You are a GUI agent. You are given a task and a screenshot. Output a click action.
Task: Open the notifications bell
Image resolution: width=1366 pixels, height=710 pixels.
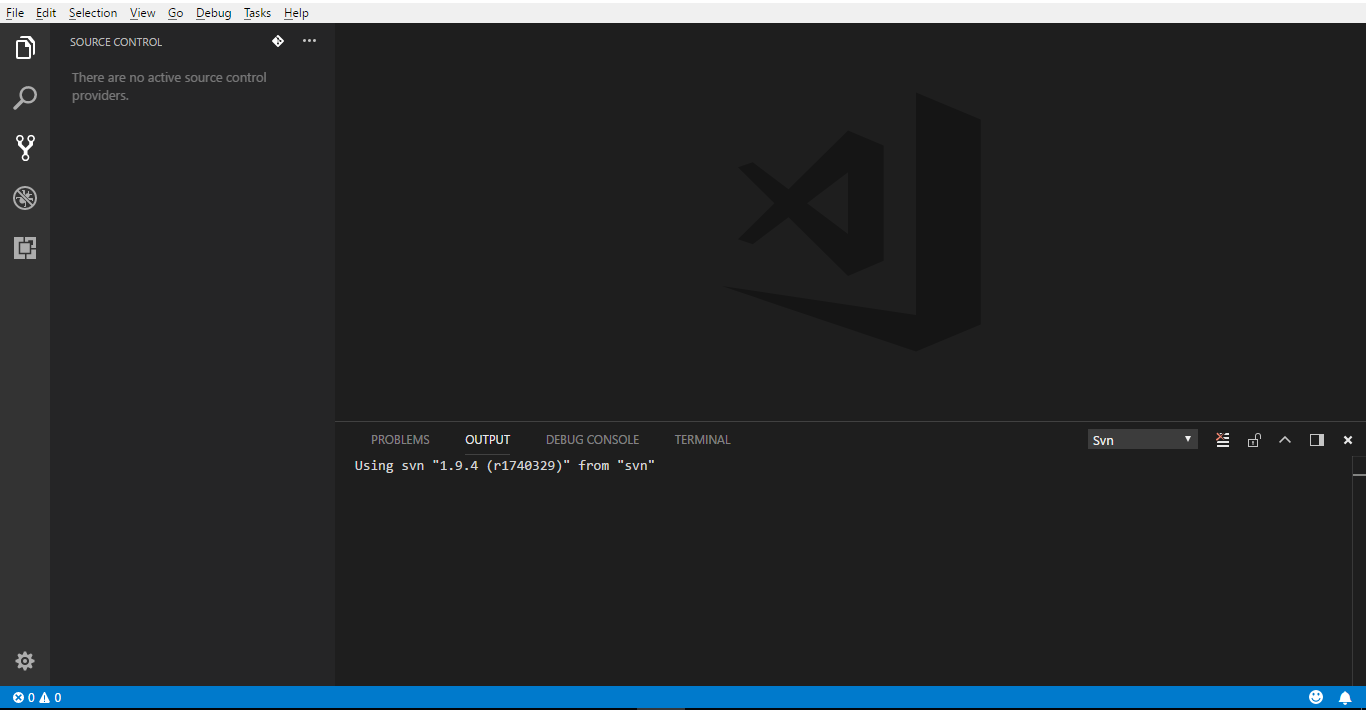coord(1345,696)
